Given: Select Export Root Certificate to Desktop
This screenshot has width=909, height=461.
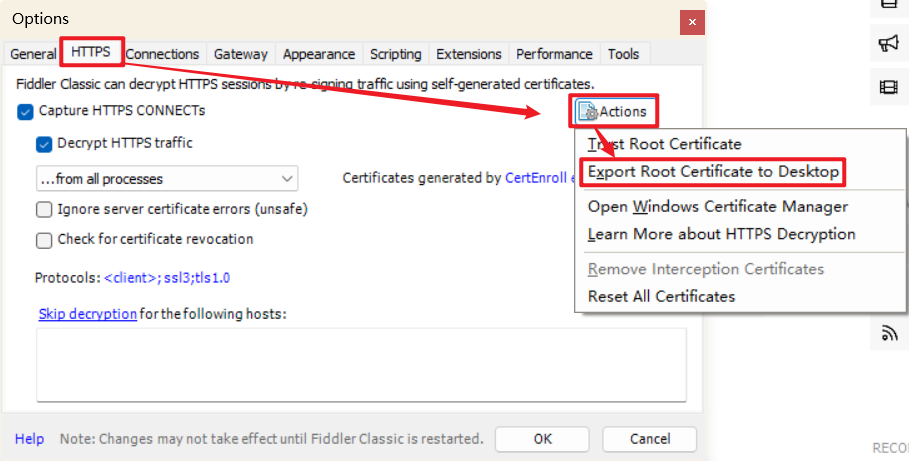Looking at the screenshot, I should 714,172.
